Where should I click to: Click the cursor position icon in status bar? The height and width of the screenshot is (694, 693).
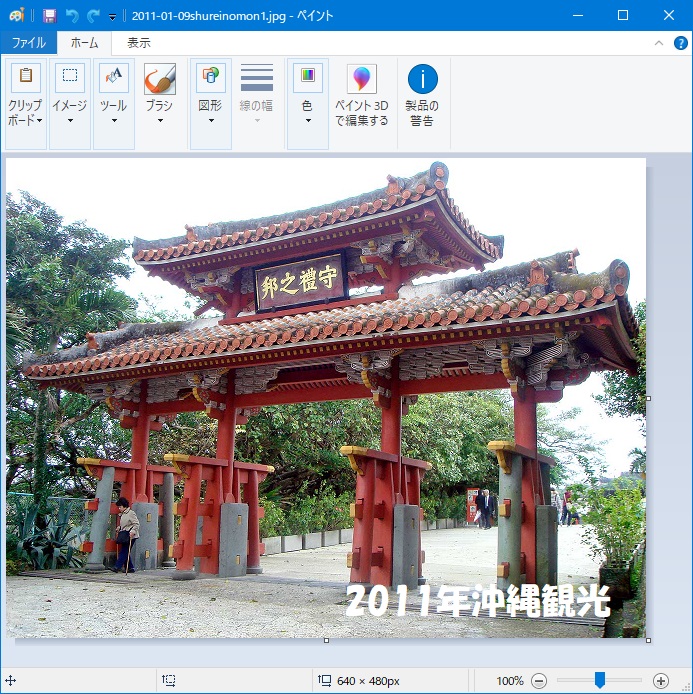(x=10, y=680)
